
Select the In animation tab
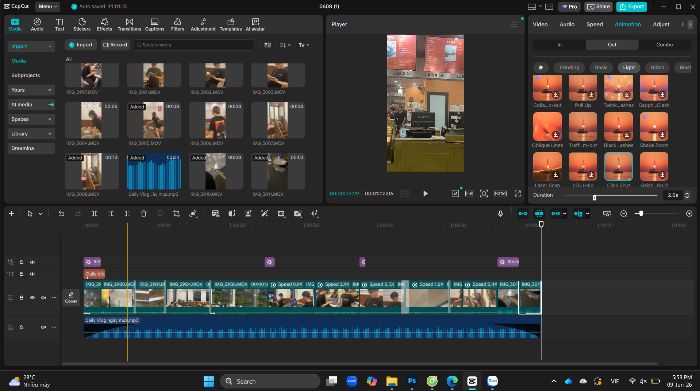pyautogui.click(x=559, y=45)
